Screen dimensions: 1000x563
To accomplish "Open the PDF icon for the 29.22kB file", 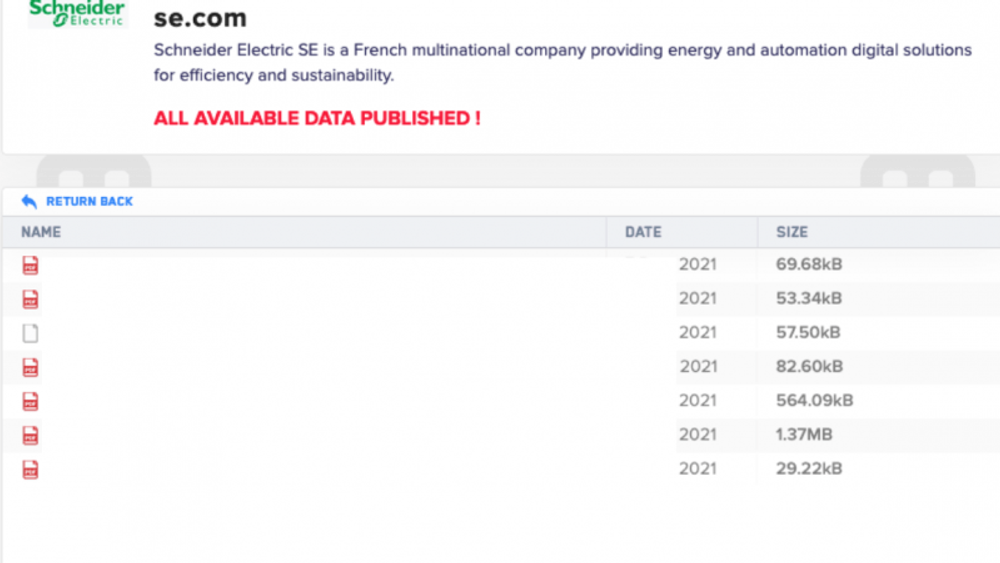I will (30, 469).
